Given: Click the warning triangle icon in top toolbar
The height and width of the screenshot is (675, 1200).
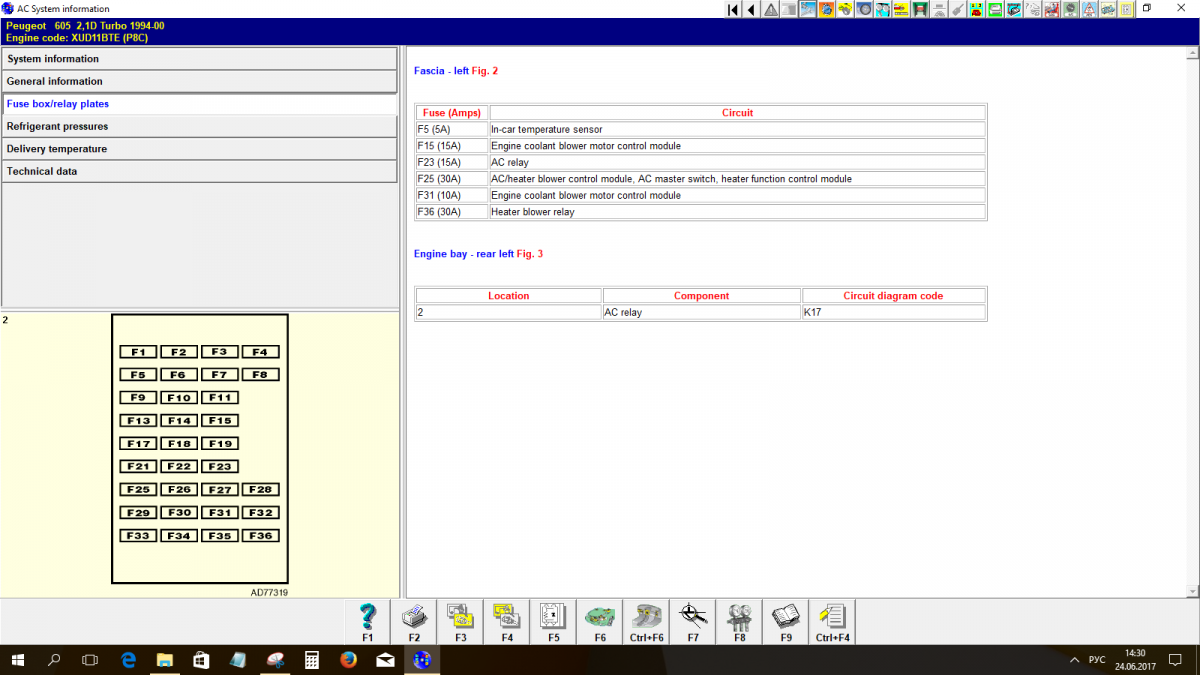Looking at the screenshot, I should (x=771, y=9).
